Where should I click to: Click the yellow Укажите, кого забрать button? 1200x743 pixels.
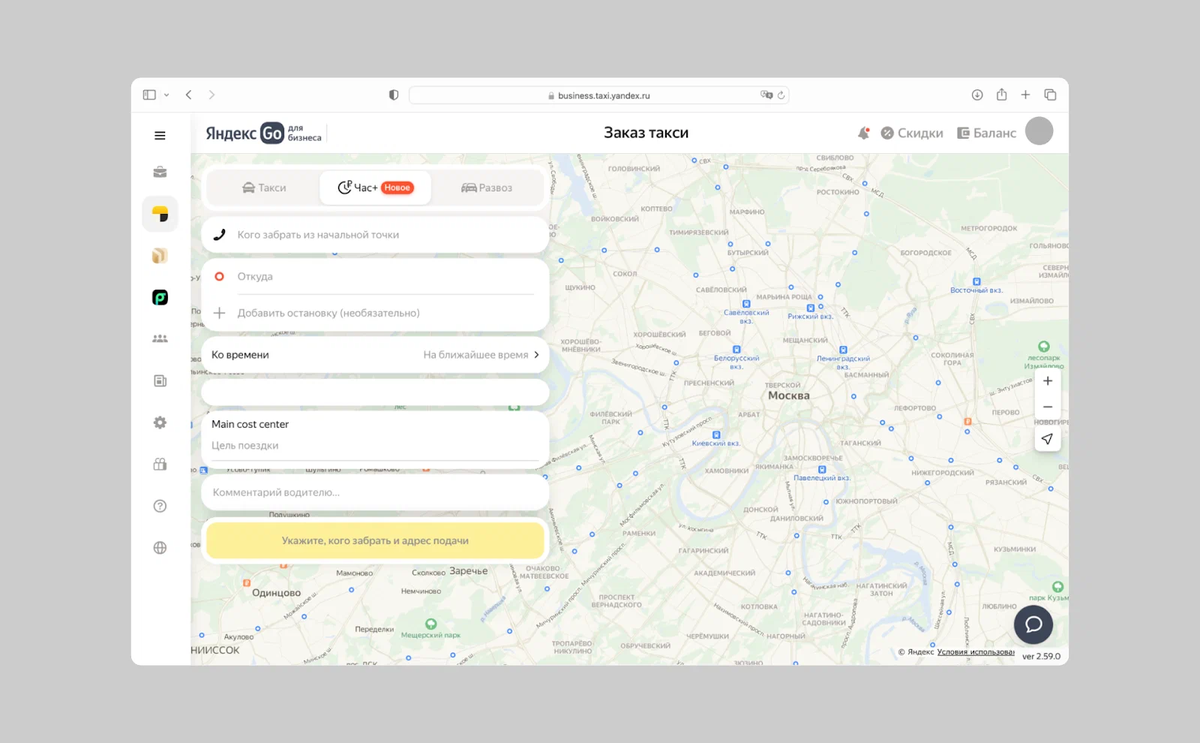coord(375,541)
